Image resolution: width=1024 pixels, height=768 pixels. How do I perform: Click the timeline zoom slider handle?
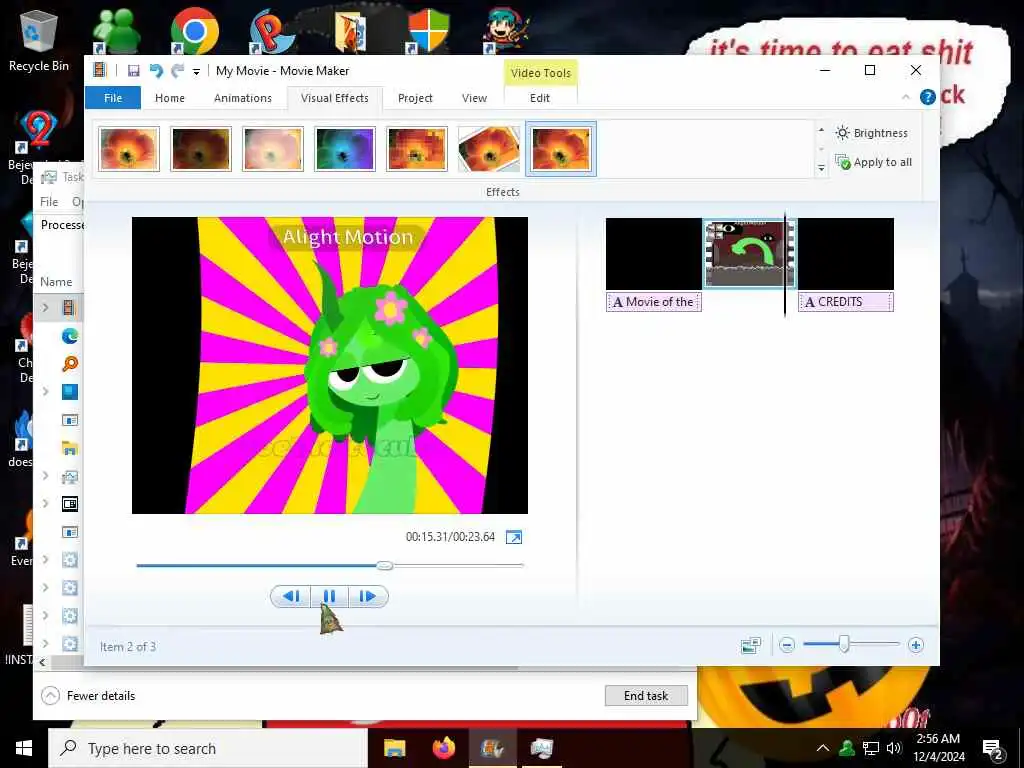[x=844, y=645]
